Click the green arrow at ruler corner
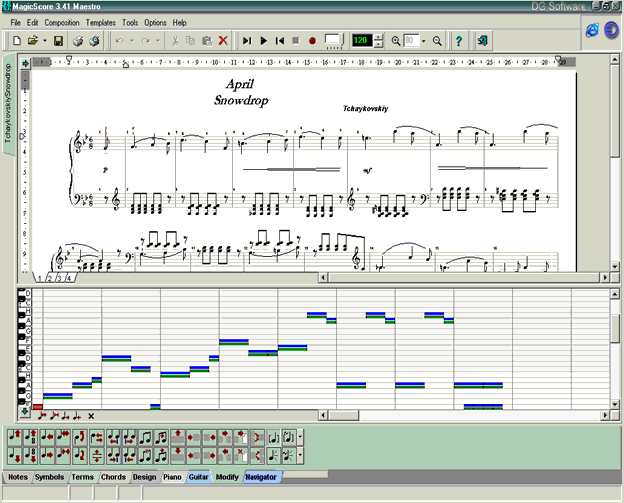The image size is (624, 503). point(25,63)
